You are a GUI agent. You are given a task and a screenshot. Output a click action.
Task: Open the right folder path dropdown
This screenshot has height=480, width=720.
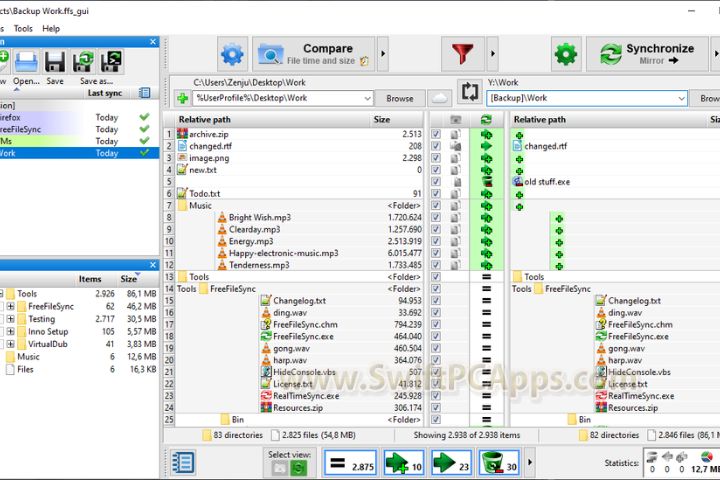(681, 98)
